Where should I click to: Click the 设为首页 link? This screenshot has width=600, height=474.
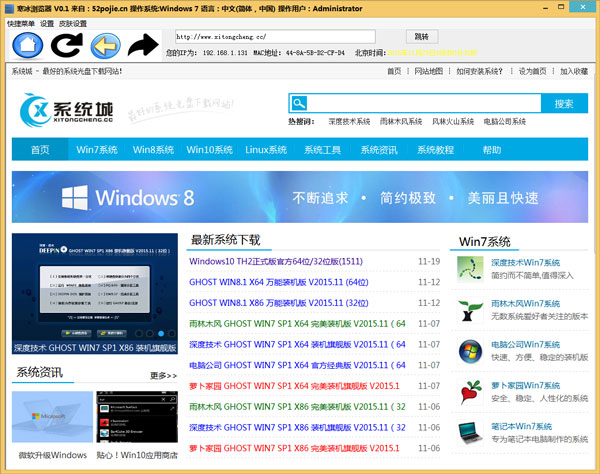532,71
